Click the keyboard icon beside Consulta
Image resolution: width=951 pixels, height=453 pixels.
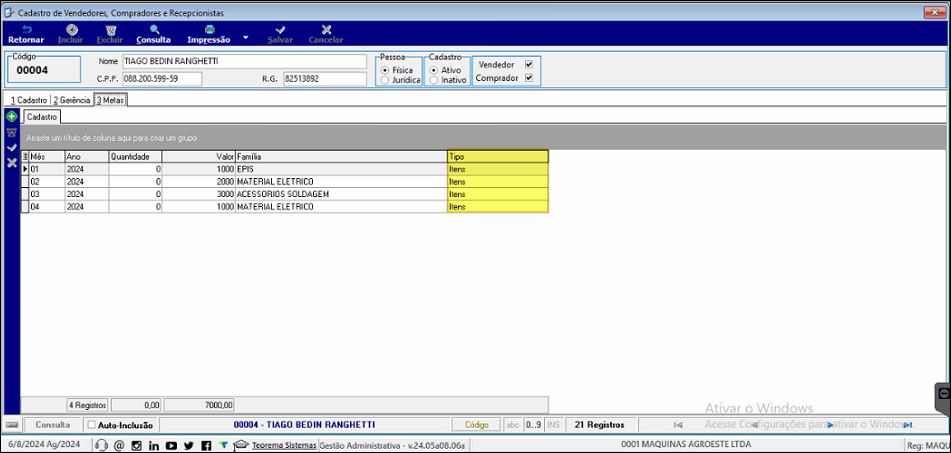12,425
